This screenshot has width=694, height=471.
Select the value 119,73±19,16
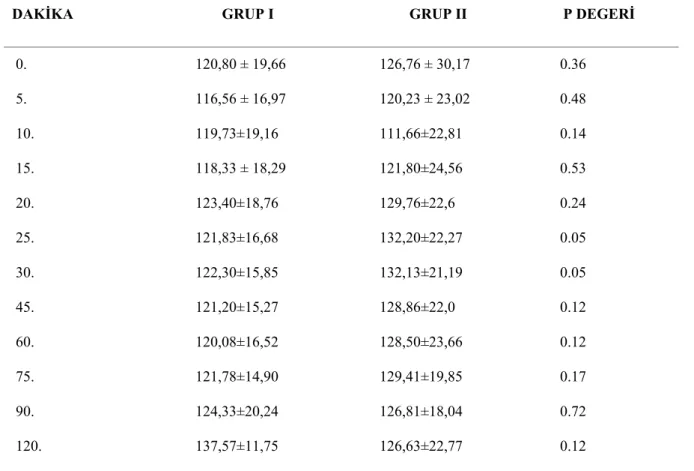[x=237, y=134]
